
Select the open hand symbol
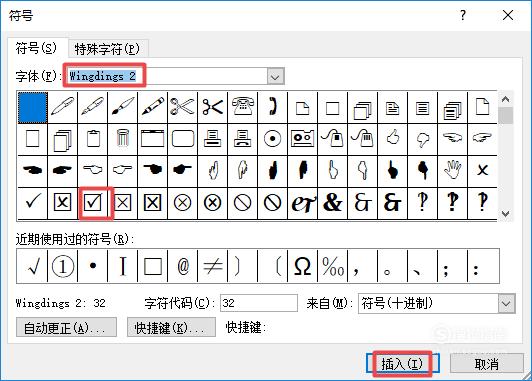point(452,170)
